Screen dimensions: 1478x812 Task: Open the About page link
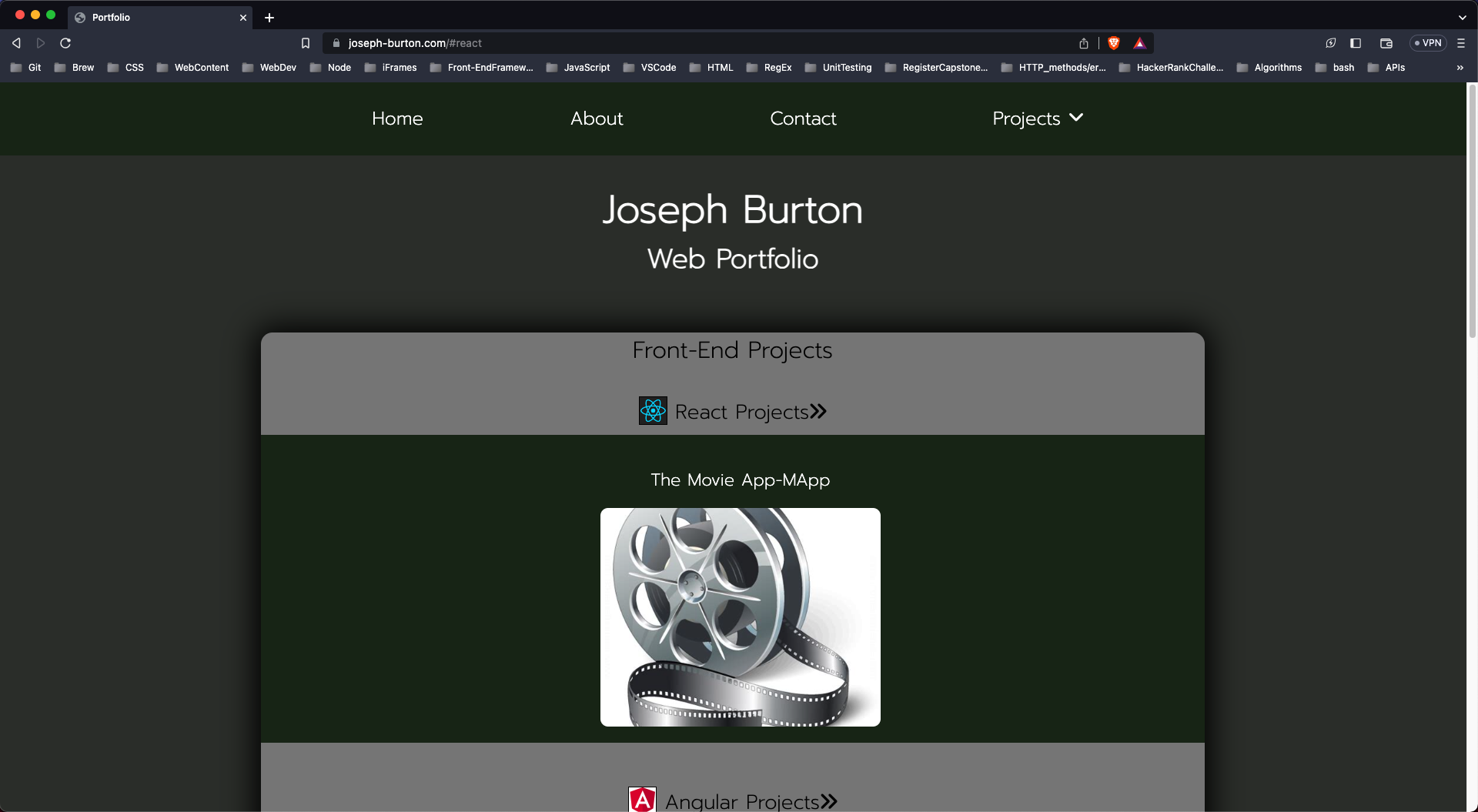click(x=597, y=119)
